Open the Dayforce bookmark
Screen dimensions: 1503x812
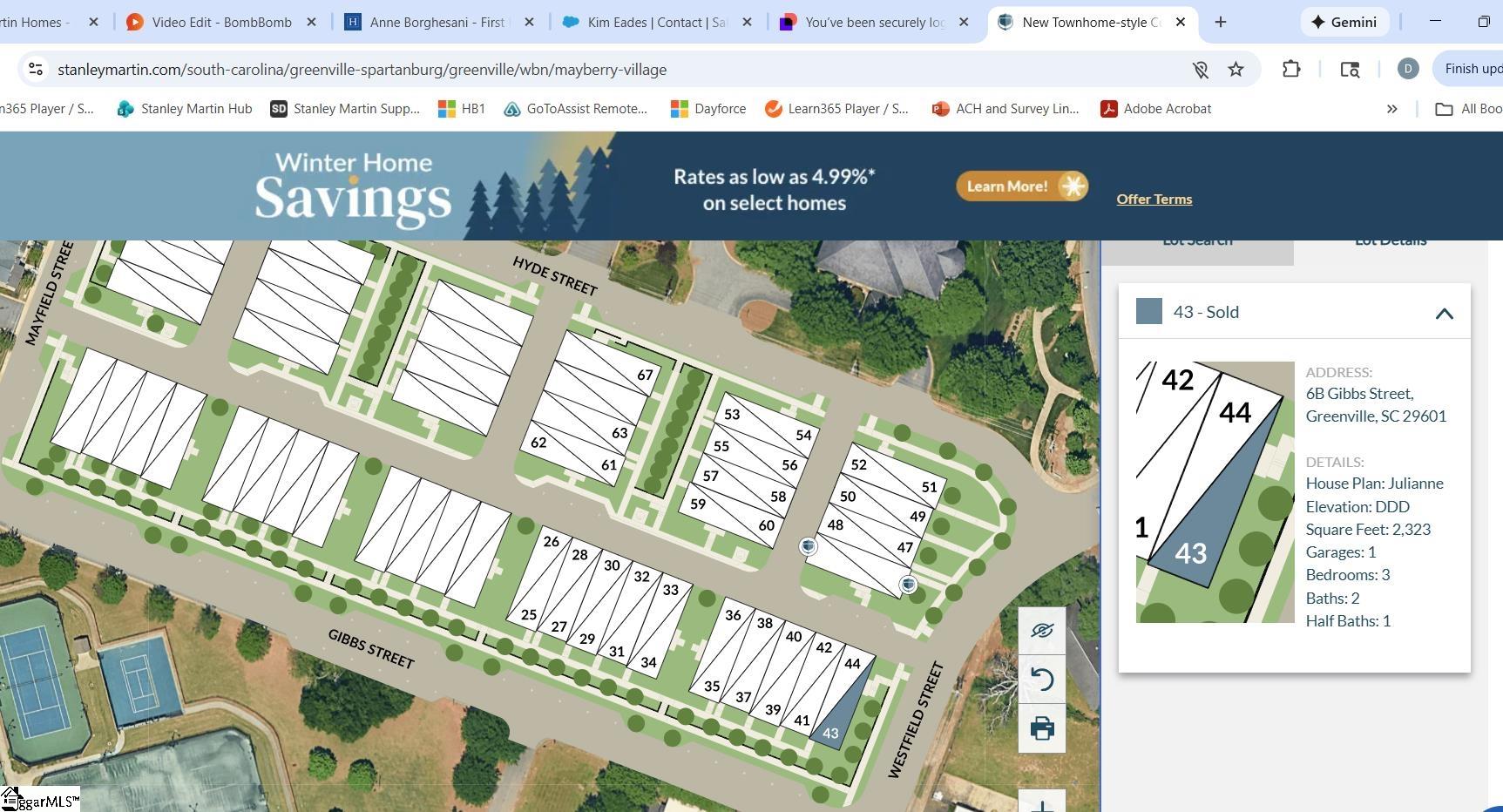[x=708, y=109]
